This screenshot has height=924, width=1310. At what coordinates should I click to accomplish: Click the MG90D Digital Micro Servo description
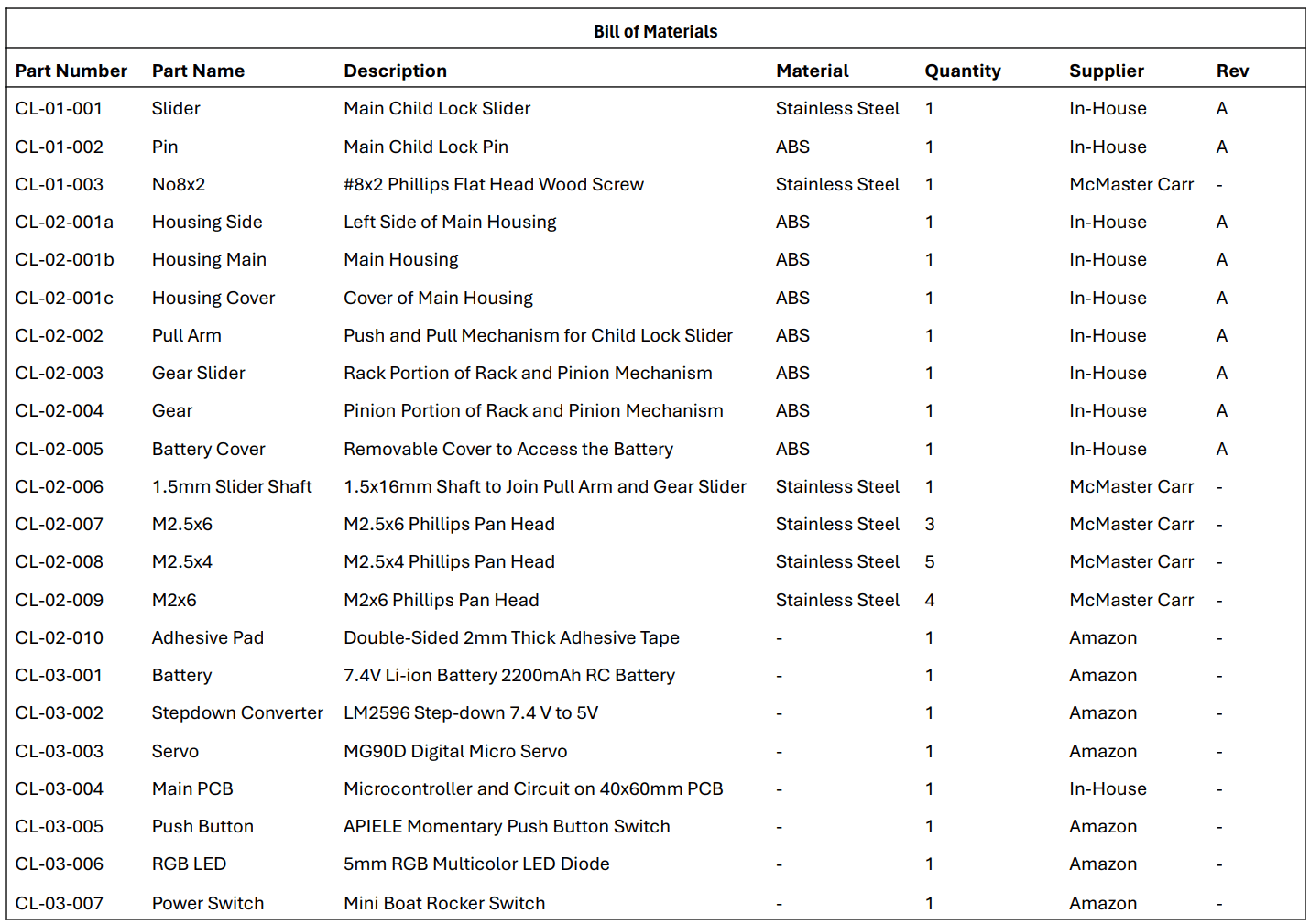(455, 751)
